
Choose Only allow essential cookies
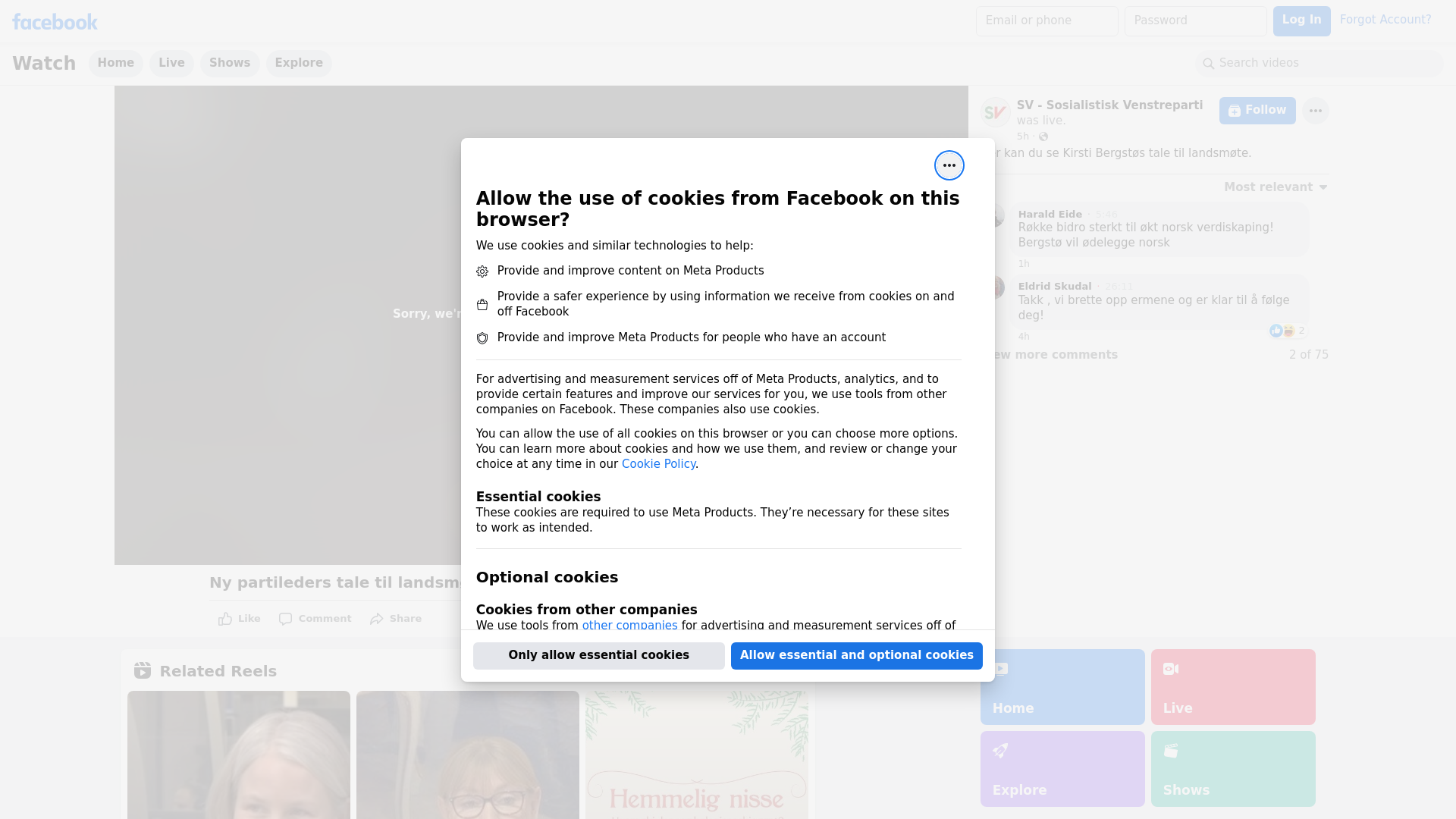point(598,655)
